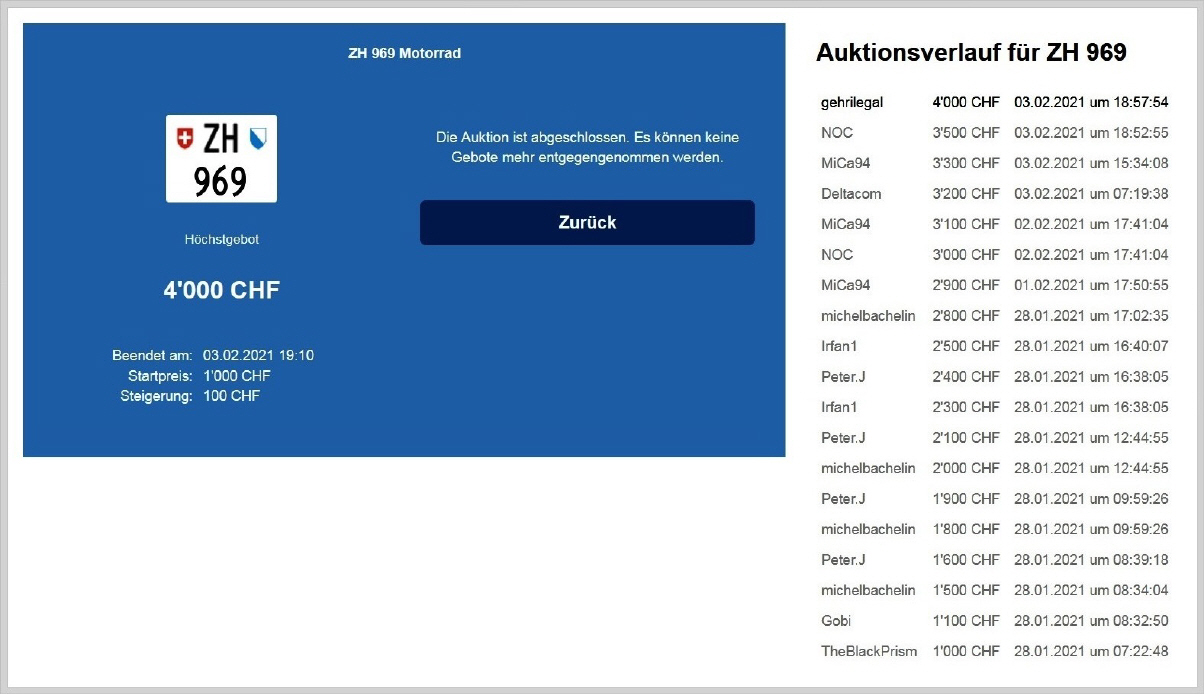Image resolution: width=1204 pixels, height=694 pixels.
Task: Click the Zurück button
Action: pos(587,223)
